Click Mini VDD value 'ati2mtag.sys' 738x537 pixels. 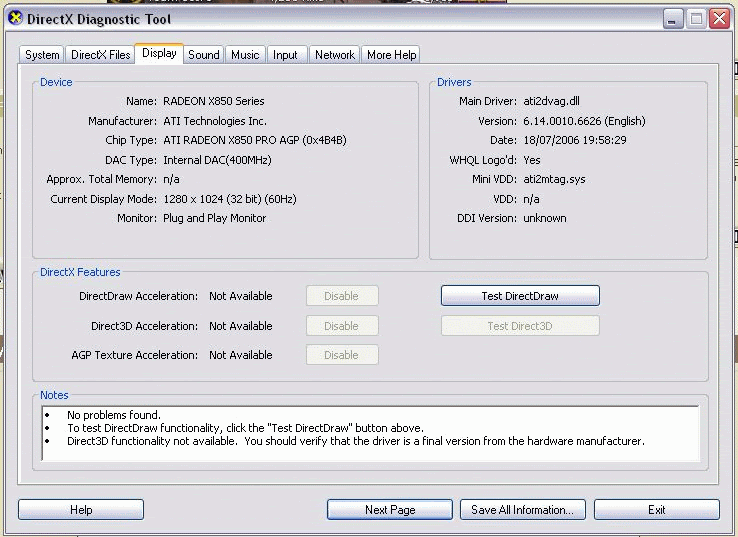tap(554, 179)
